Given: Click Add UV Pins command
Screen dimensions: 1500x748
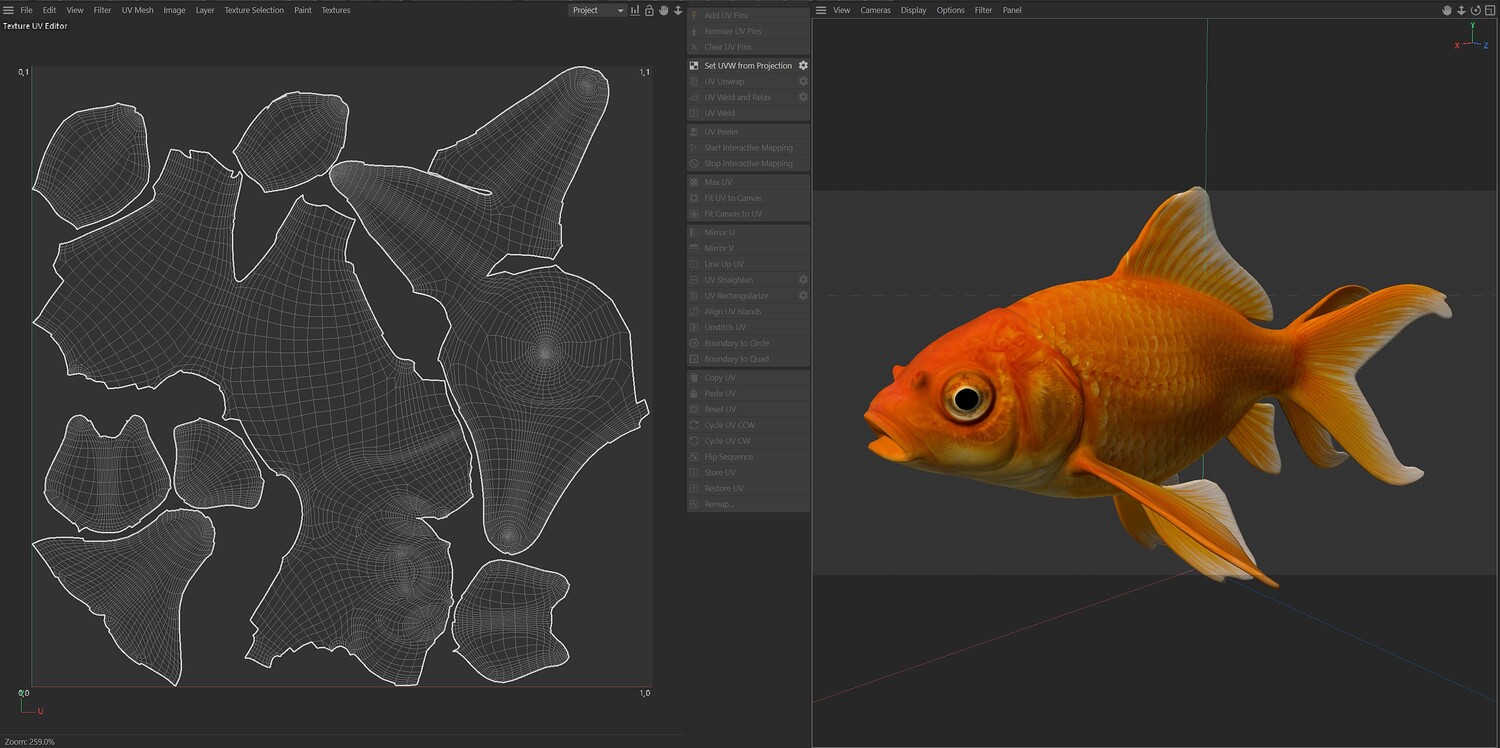Looking at the screenshot, I should point(748,15).
